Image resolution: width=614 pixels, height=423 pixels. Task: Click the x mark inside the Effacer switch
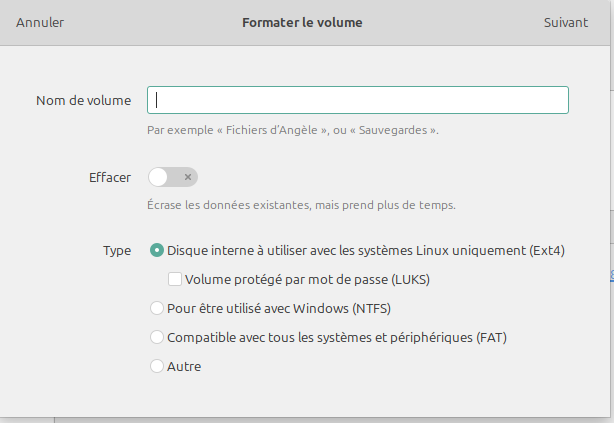(x=187, y=177)
